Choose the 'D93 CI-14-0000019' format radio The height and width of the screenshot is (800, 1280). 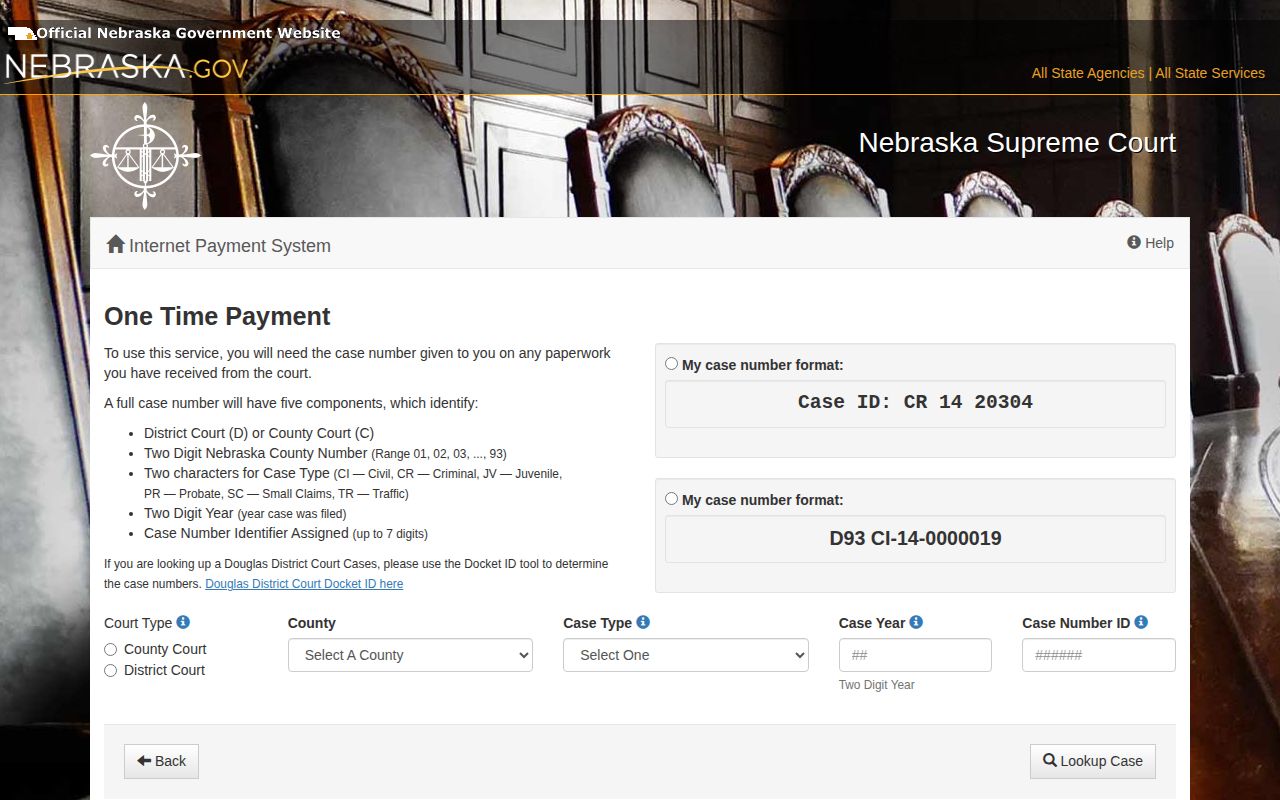(672, 499)
